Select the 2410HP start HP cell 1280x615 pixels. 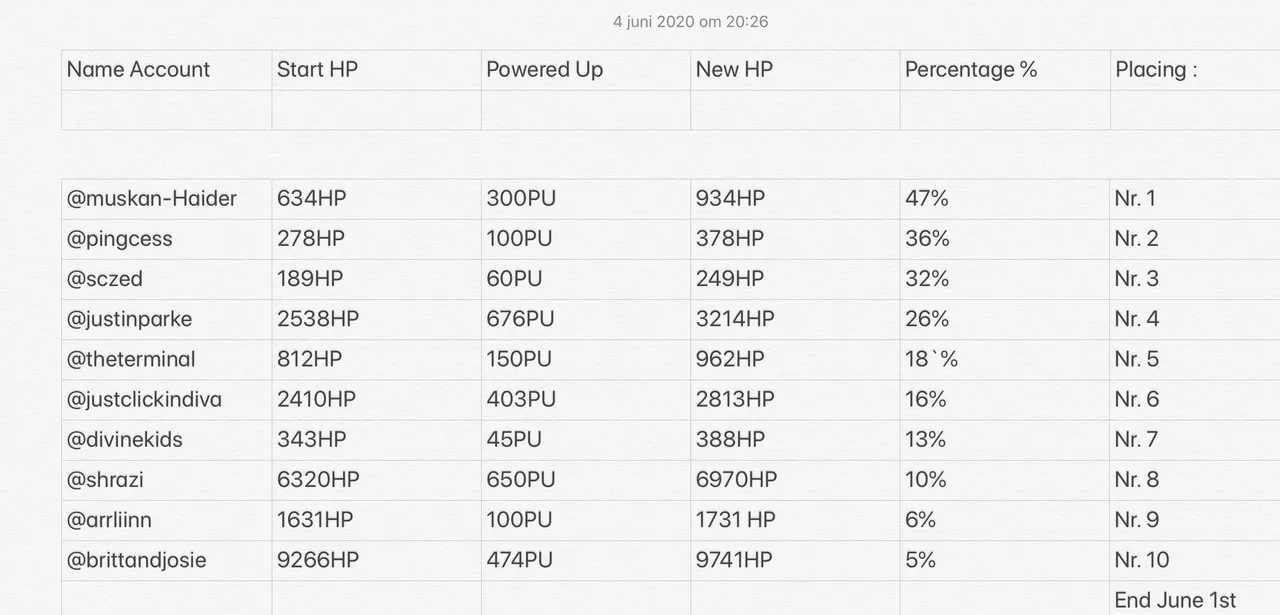click(376, 399)
